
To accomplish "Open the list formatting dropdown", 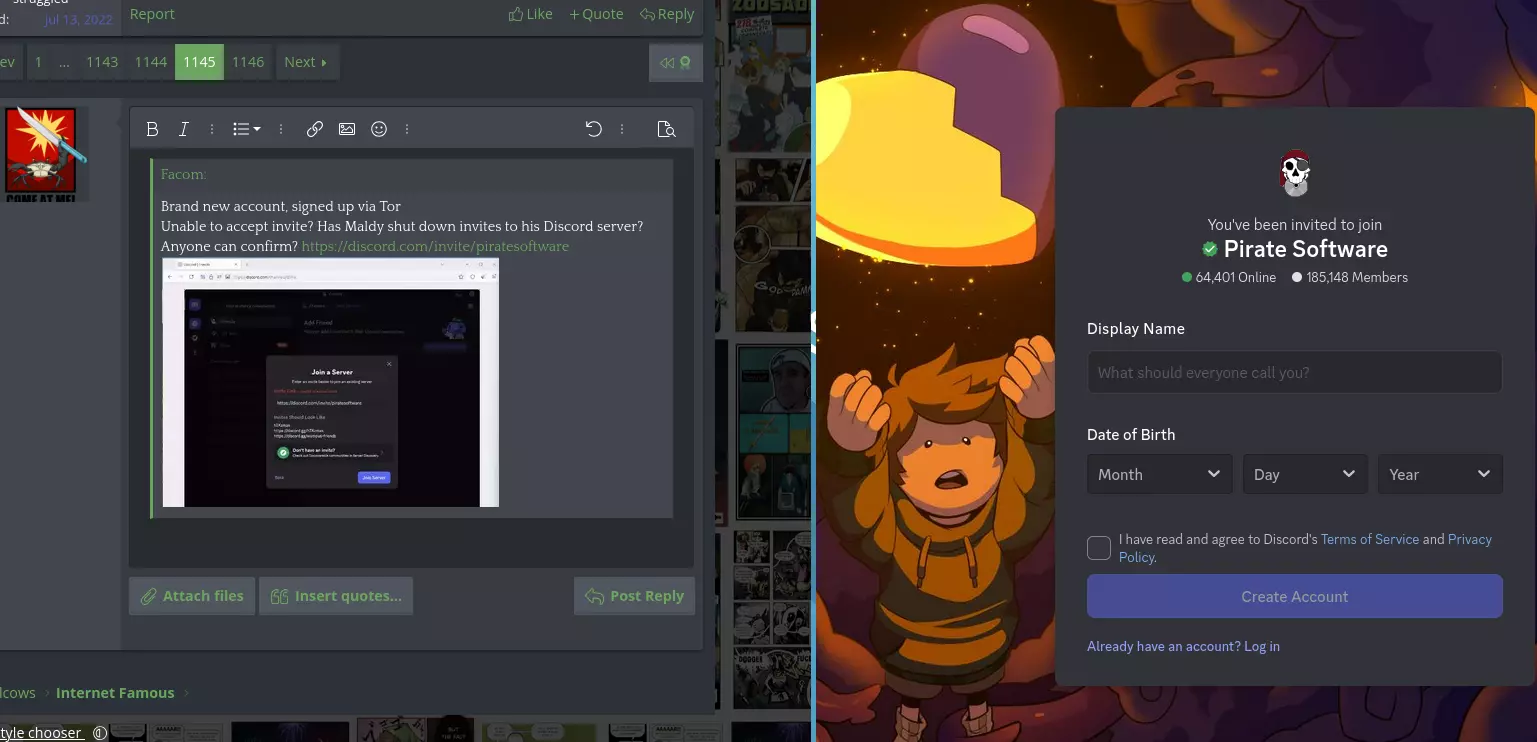I will pyautogui.click(x=246, y=129).
